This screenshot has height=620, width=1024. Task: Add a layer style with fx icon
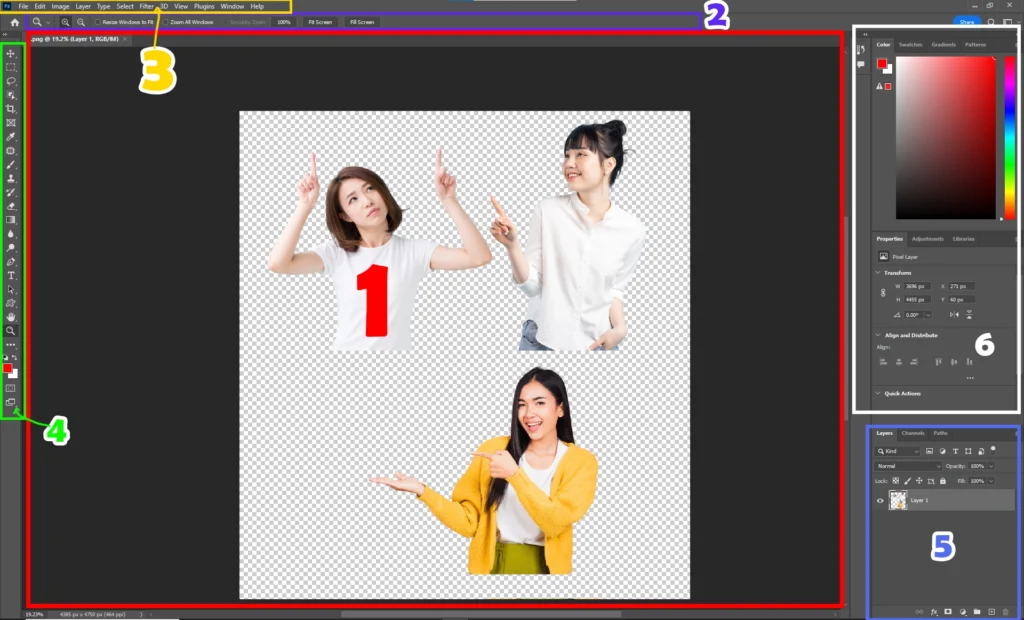click(934, 612)
